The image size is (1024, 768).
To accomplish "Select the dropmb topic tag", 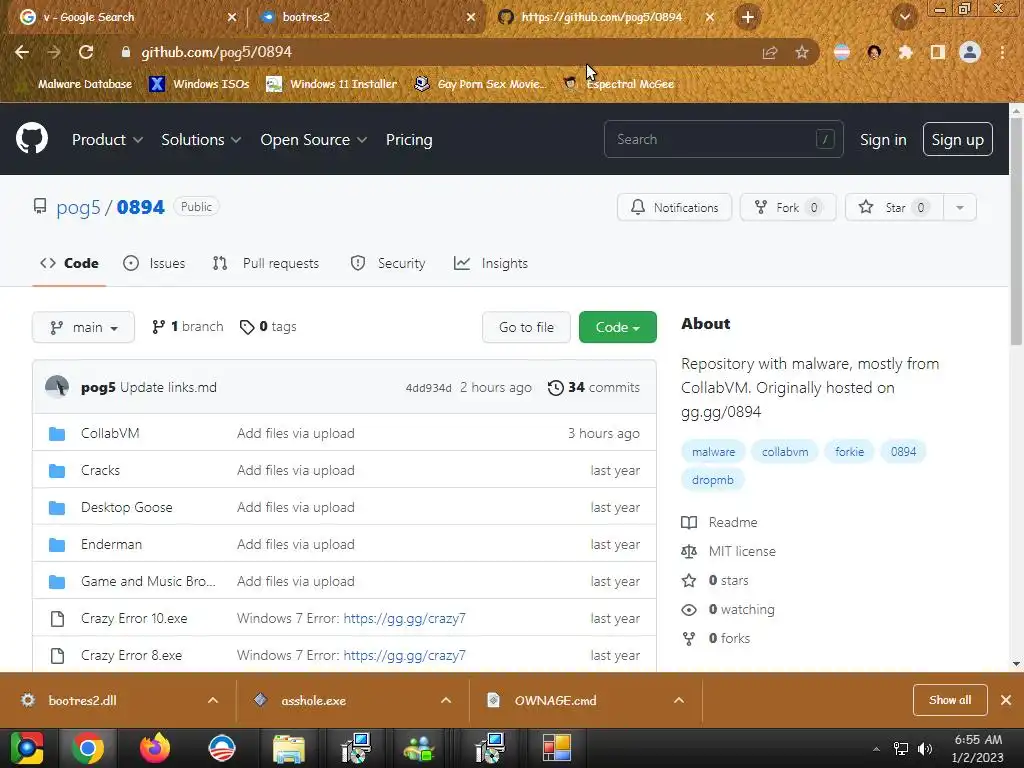I will click(x=712, y=480).
